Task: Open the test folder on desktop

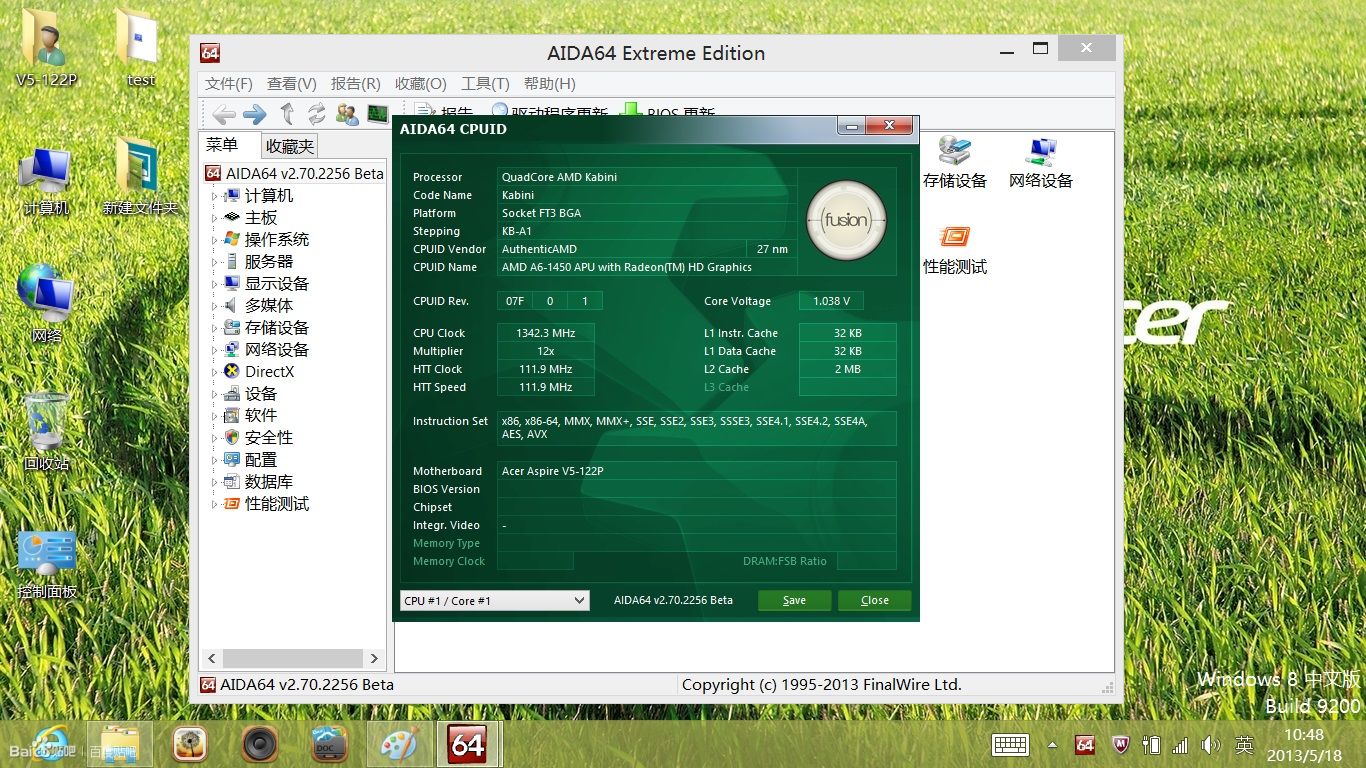Action: 141,48
